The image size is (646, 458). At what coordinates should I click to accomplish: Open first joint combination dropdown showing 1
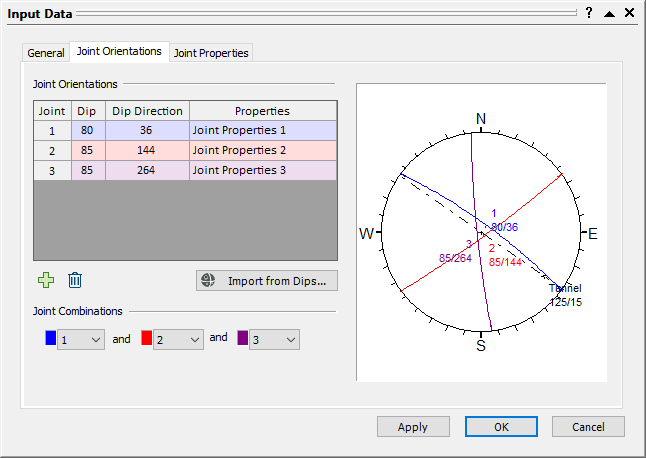tap(81, 339)
